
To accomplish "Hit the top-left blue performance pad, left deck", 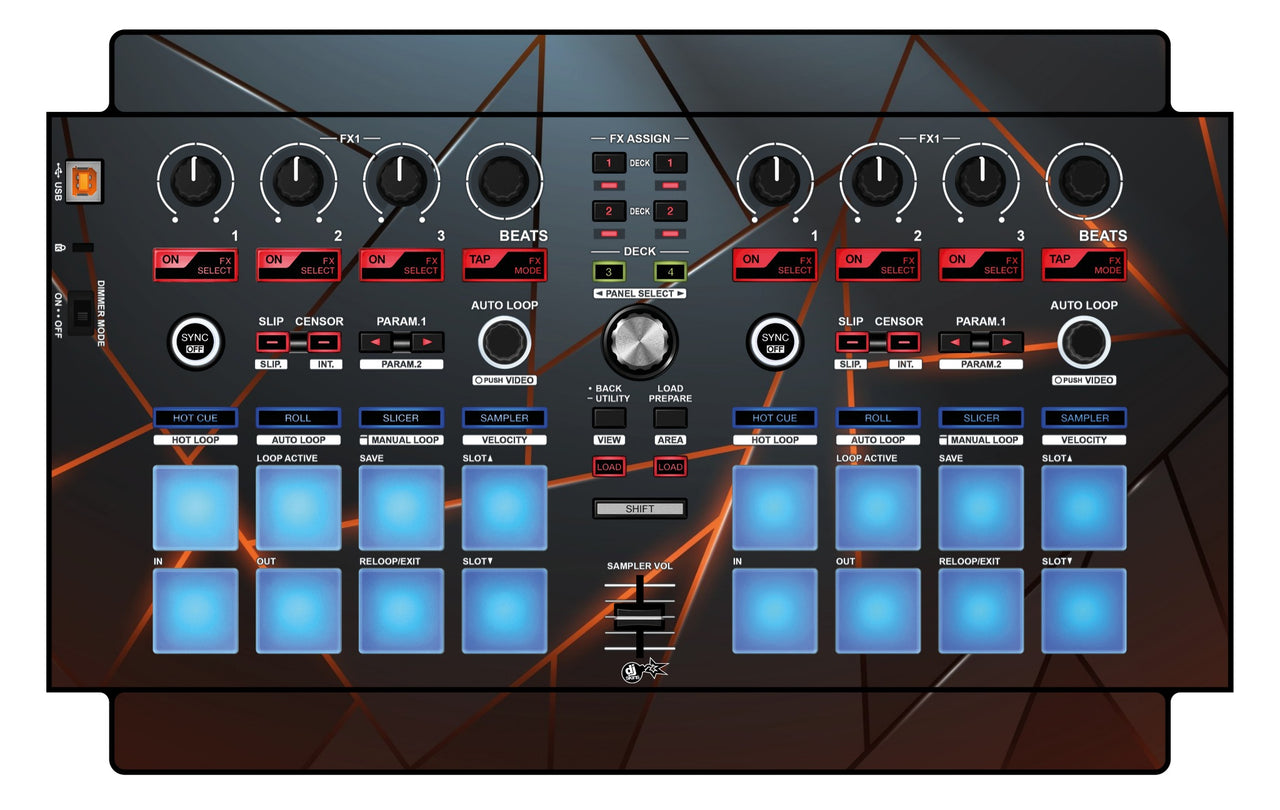I will tap(195, 508).
